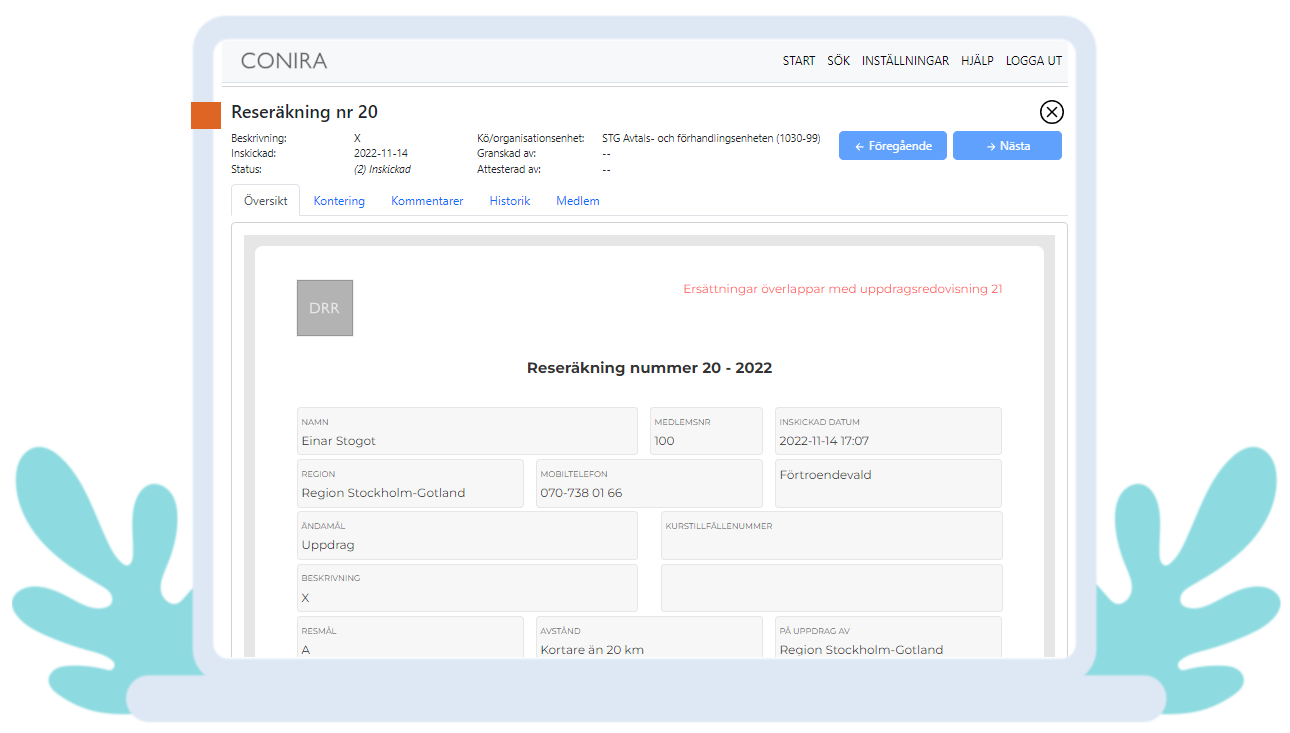Open the Kommentarer tab
The height and width of the screenshot is (733, 1290).
(427, 201)
